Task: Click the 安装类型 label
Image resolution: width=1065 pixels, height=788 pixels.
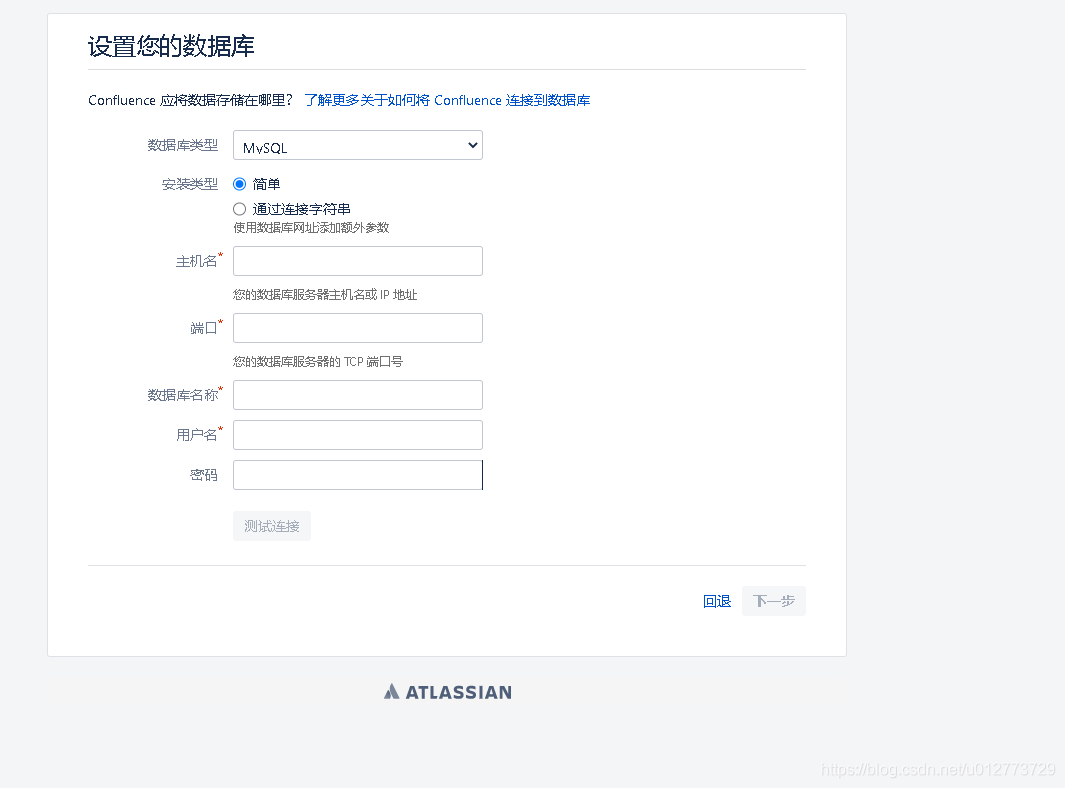Action: point(189,184)
